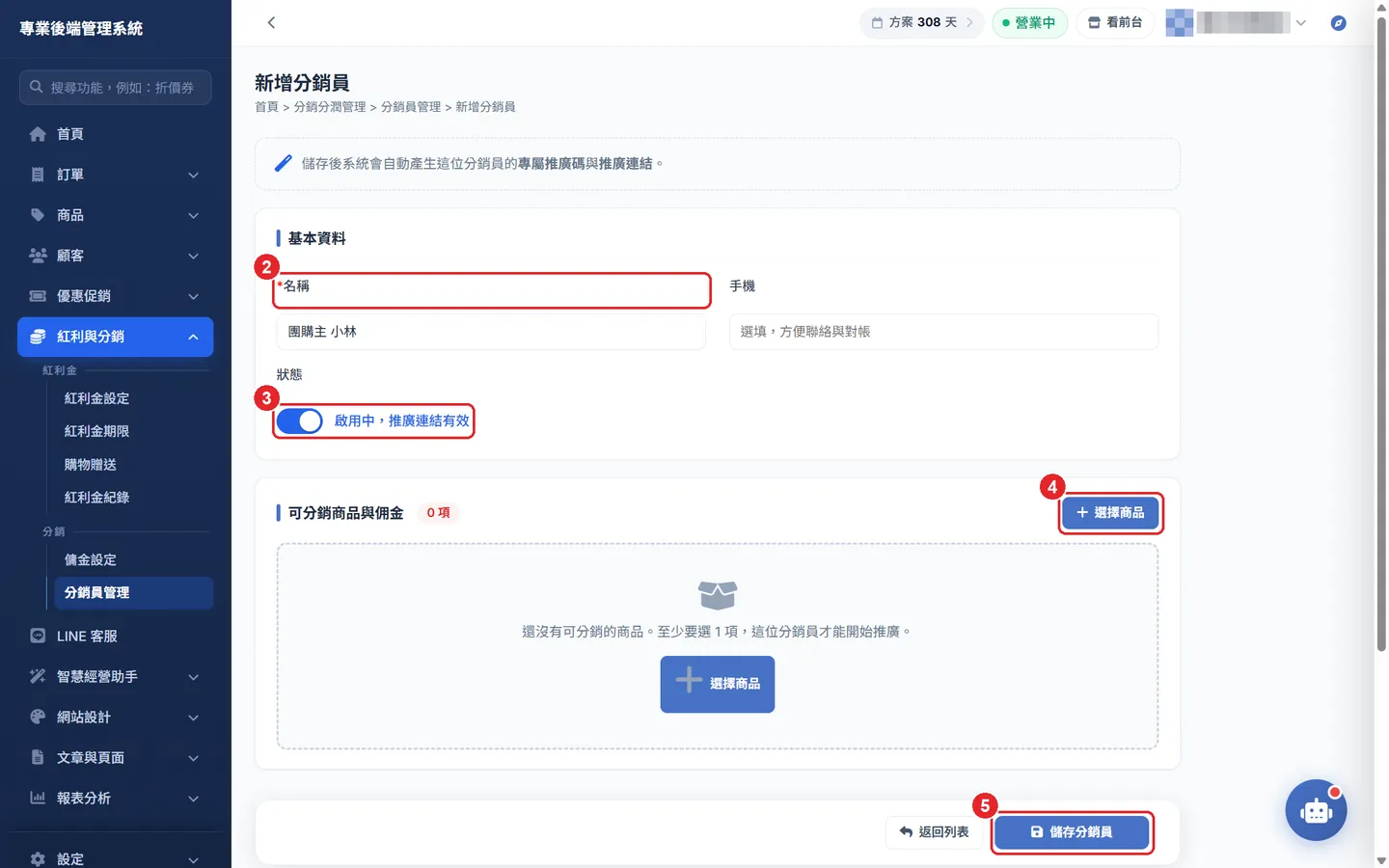Click the 智慧經營助手 magic wand icon
Viewport: 1389px width, 868px height.
pos(38,676)
